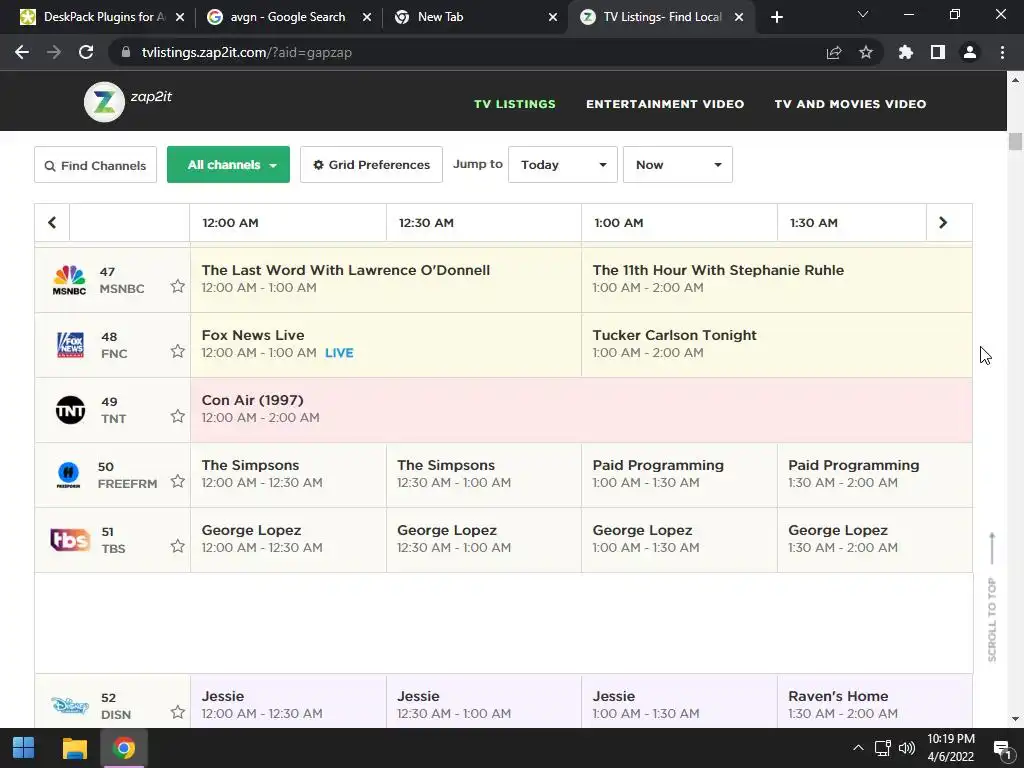Close the avgn Google Search tab
The height and width of the screenshot is (768, 1024).
[x=367, y=17]
